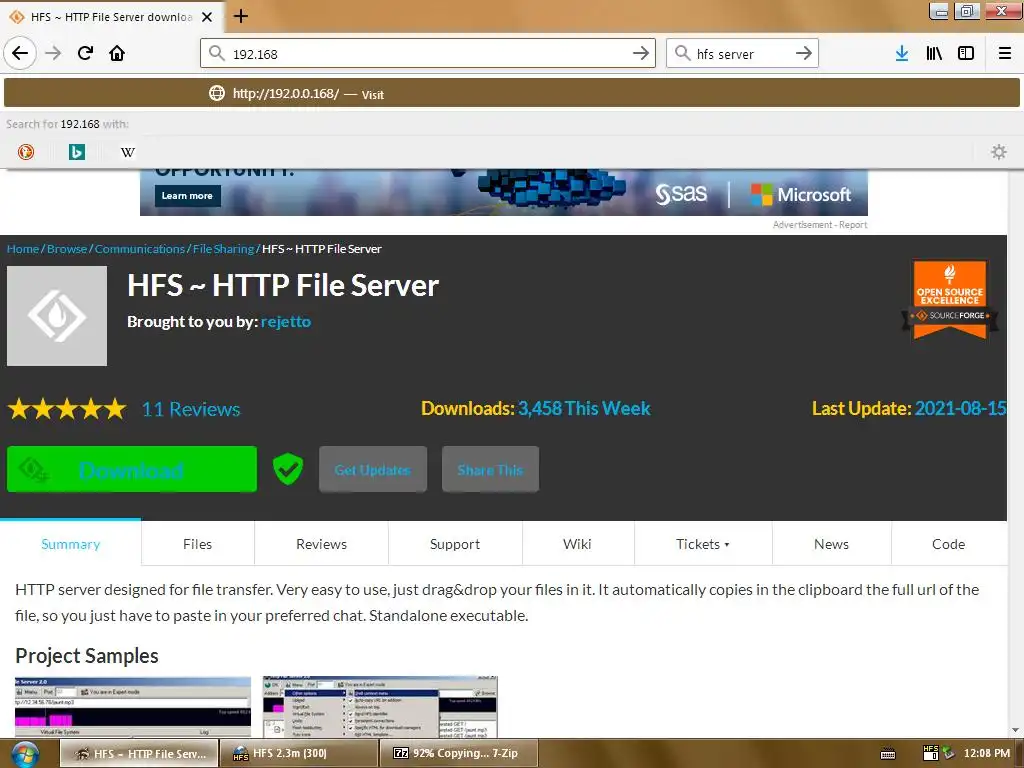
Task: Open the Wiki tab
Action: pyautogui.click(x=577, y=543)
